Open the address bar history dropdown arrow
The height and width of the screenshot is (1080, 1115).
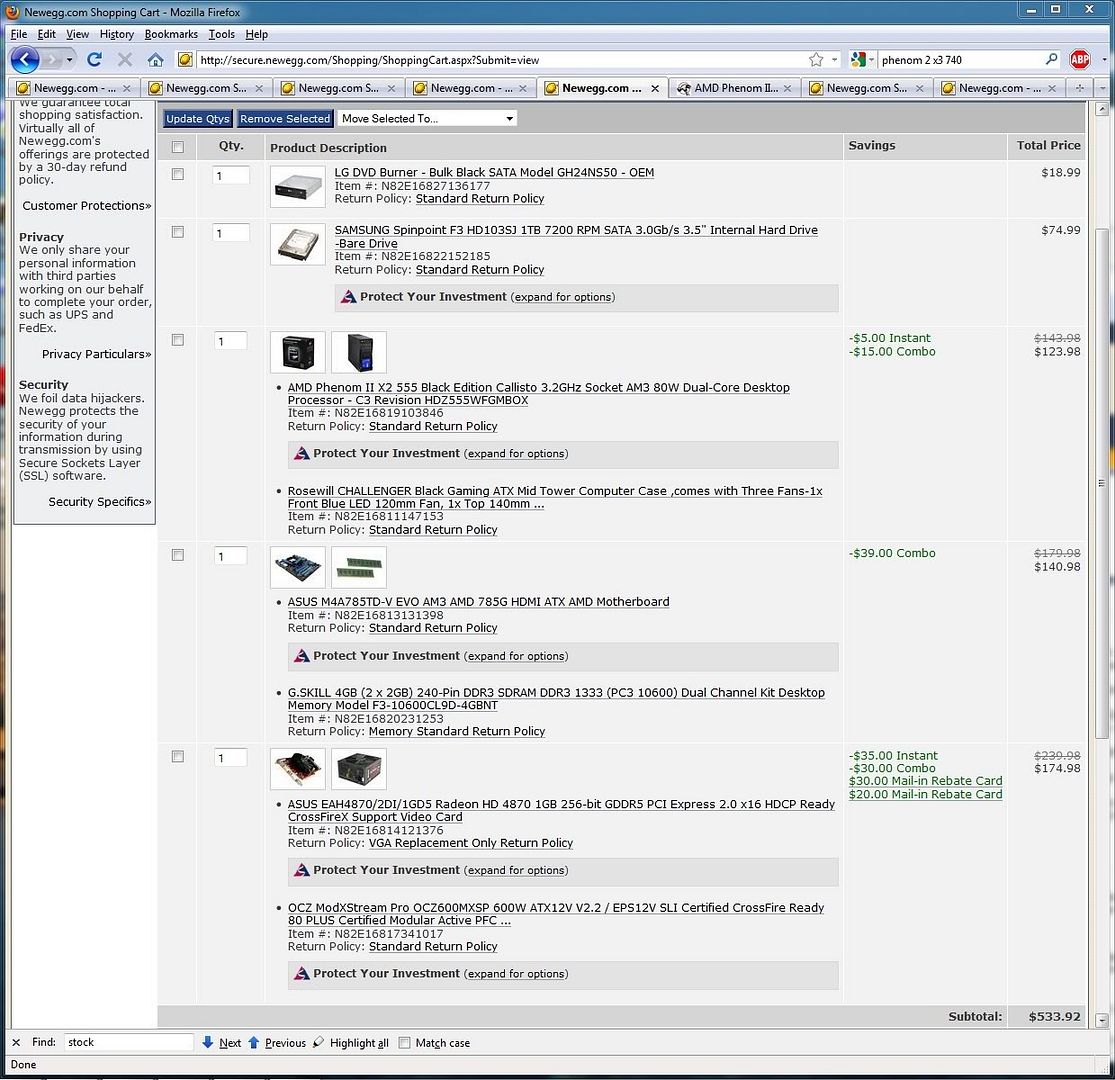coord(835,60)
